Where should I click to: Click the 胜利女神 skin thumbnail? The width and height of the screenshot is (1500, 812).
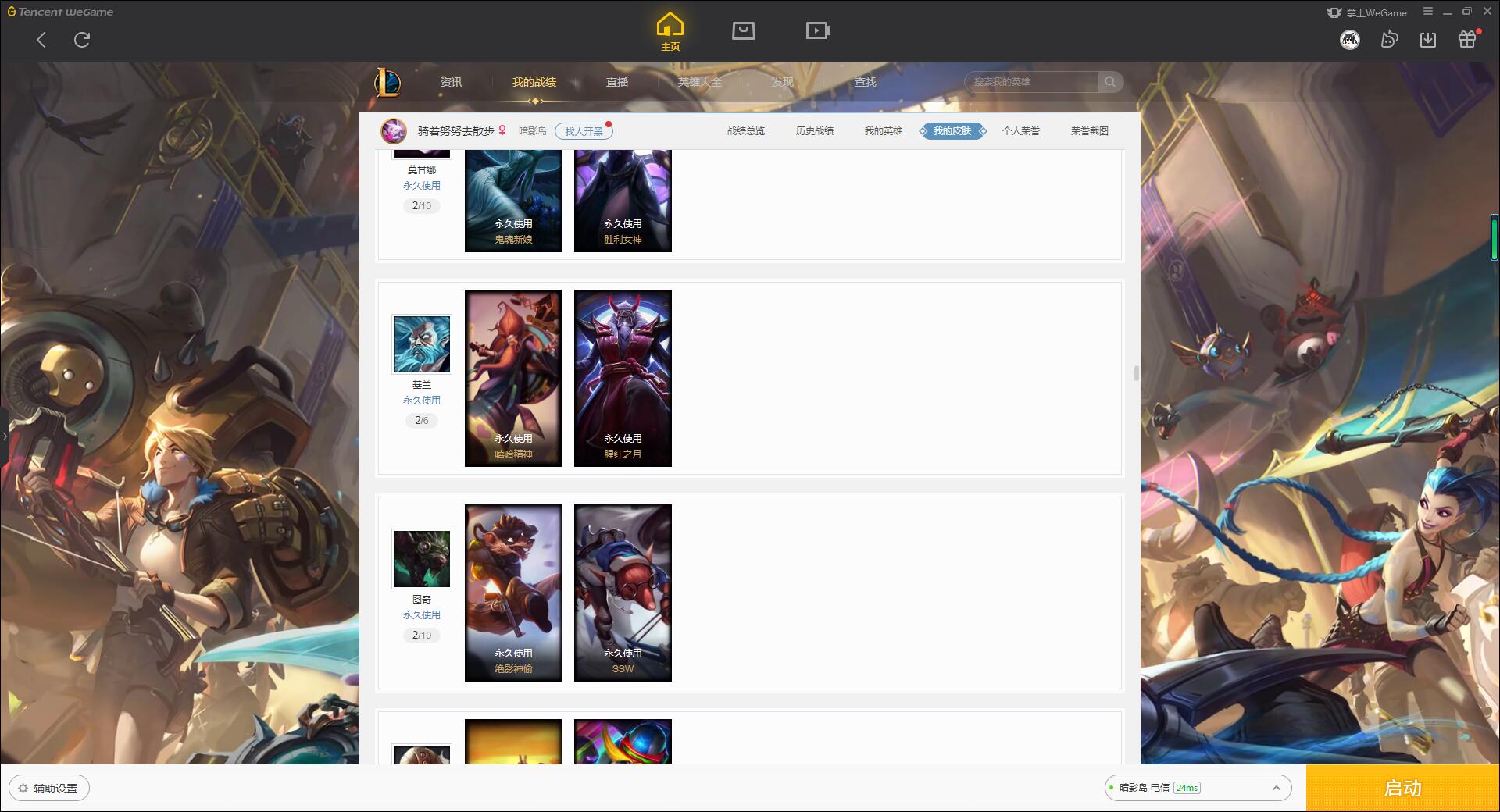623,201
